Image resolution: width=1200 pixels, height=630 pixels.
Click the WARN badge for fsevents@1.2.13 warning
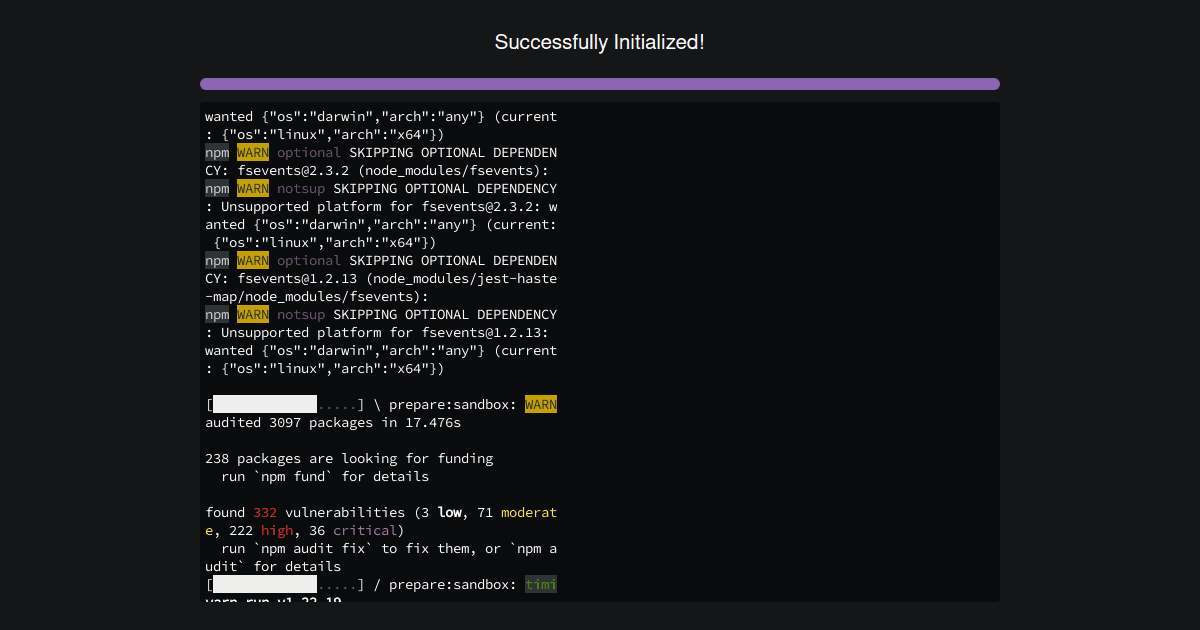click(252, 314)
